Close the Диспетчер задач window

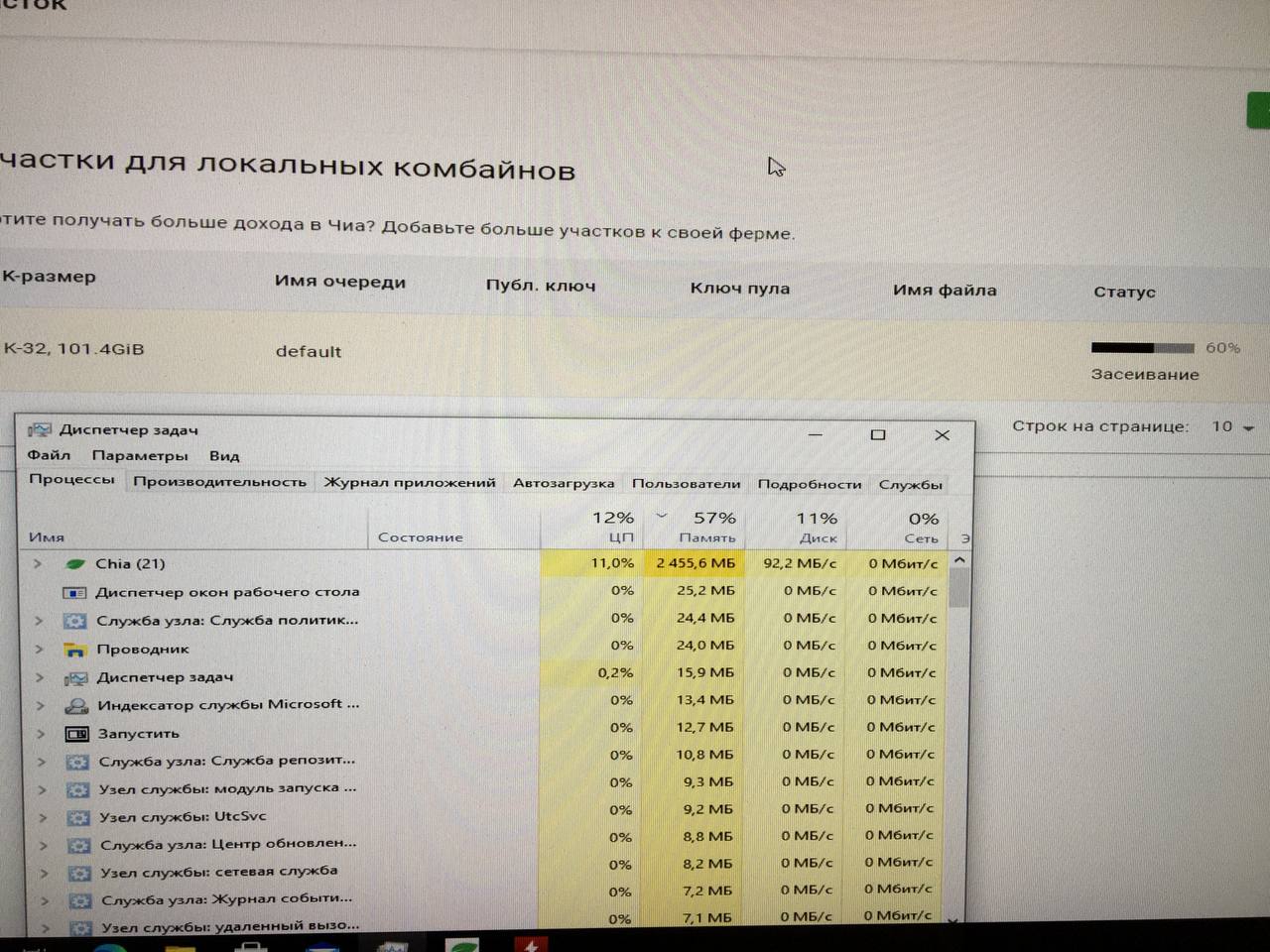pos(943,434)
